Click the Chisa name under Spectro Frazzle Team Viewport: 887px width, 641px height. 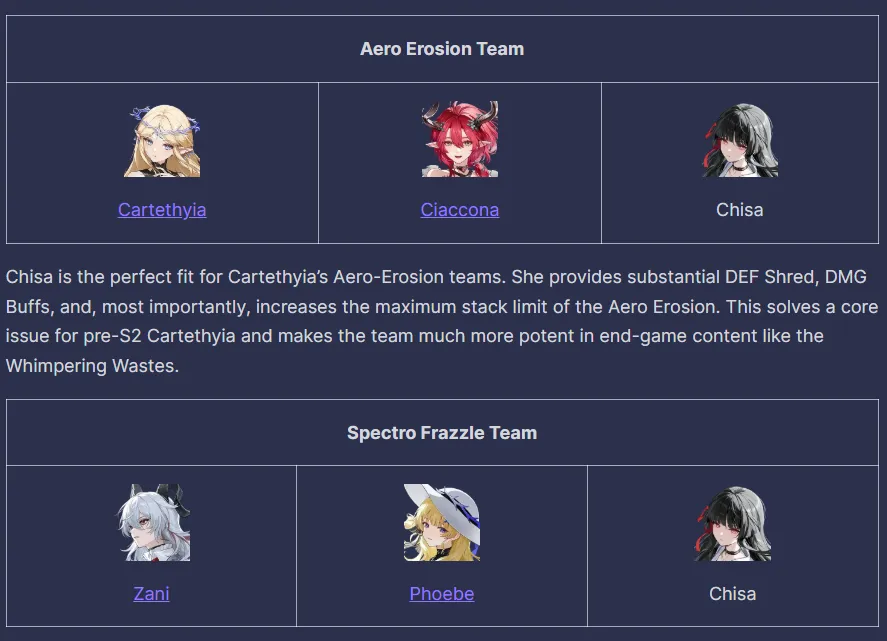click(x=733, y=593)
